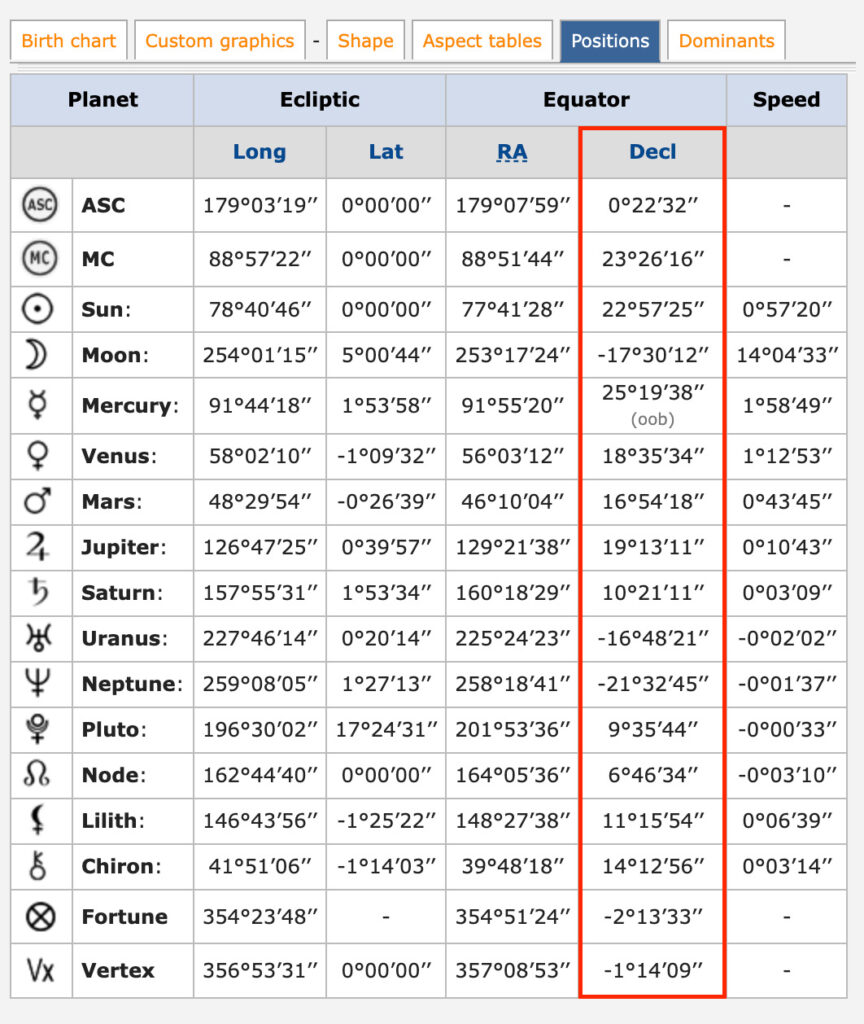
Task: Click the Neptune trident symbol
Action: click(38, 683)
